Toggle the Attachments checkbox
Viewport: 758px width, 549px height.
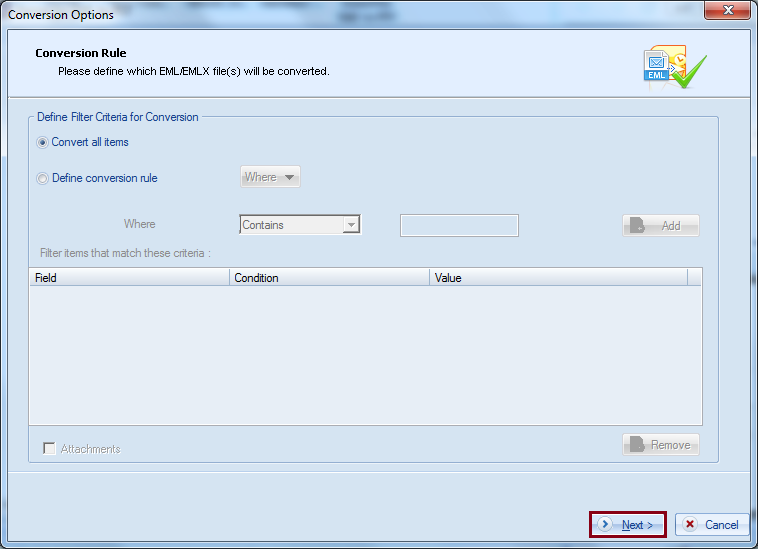[x=49, y=448]
